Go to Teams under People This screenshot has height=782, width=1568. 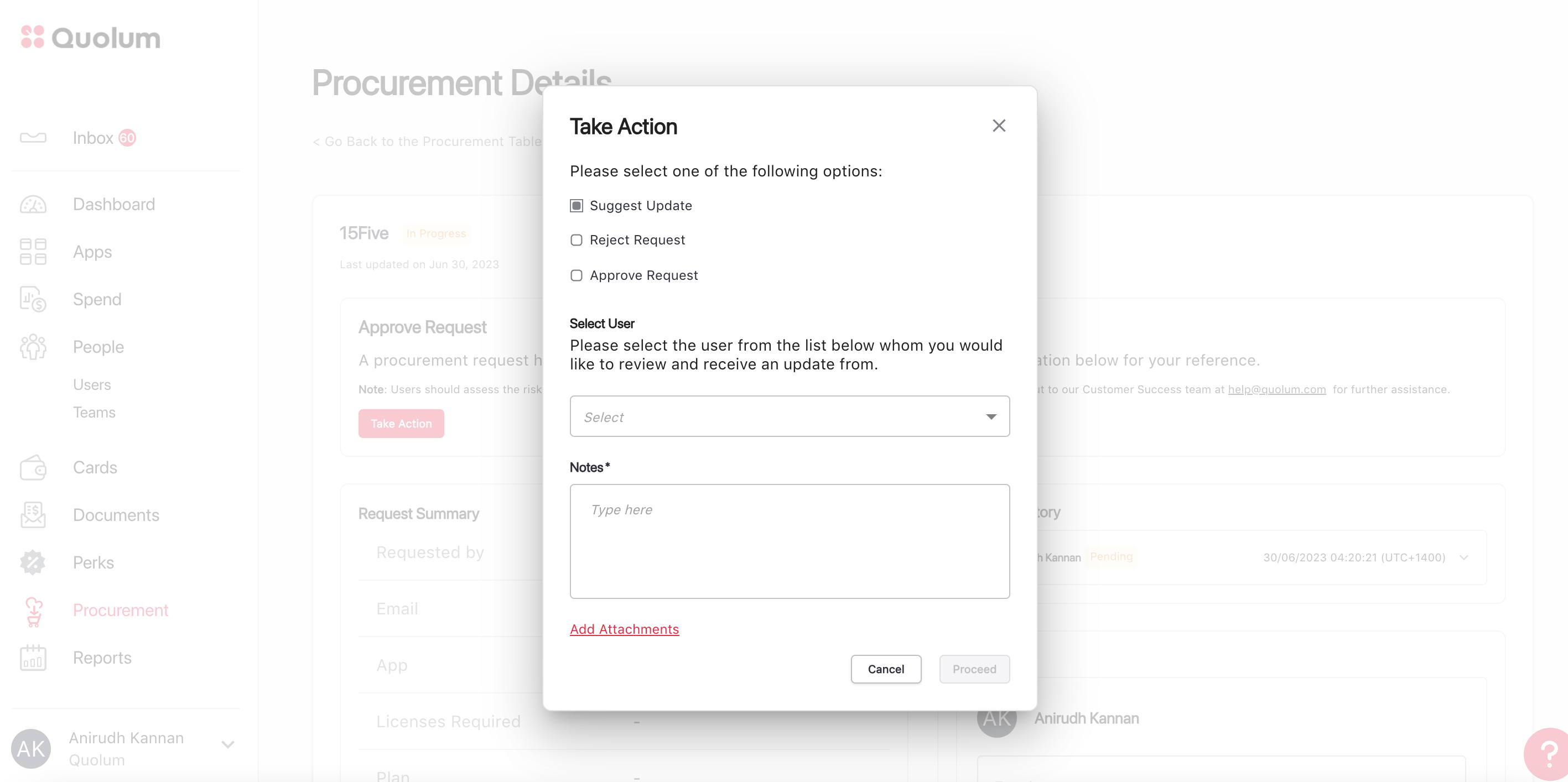click(x=94, y=413)
